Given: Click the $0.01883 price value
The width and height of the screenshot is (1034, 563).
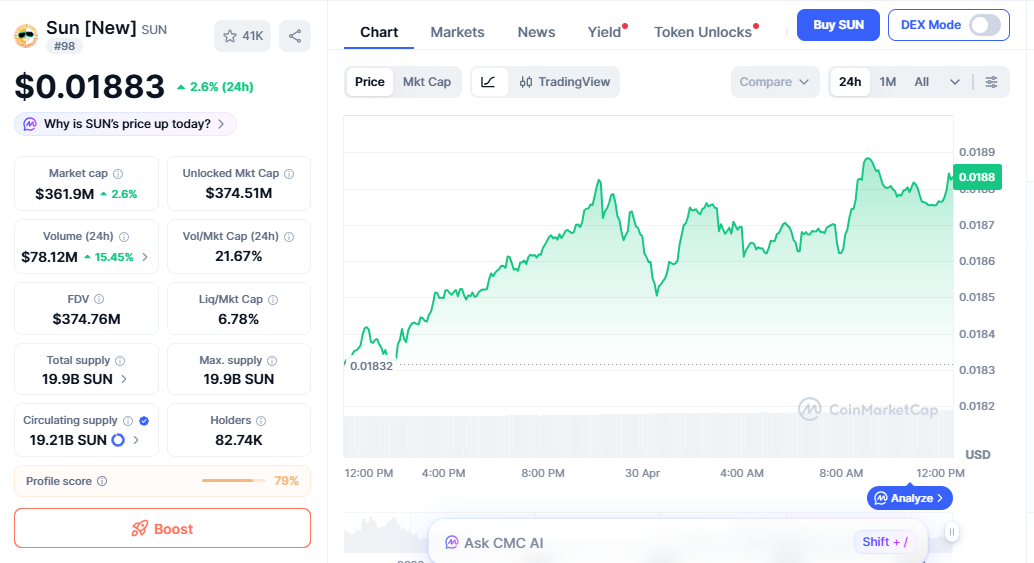Looking at the screenshot, I should (x=90, y=86).
